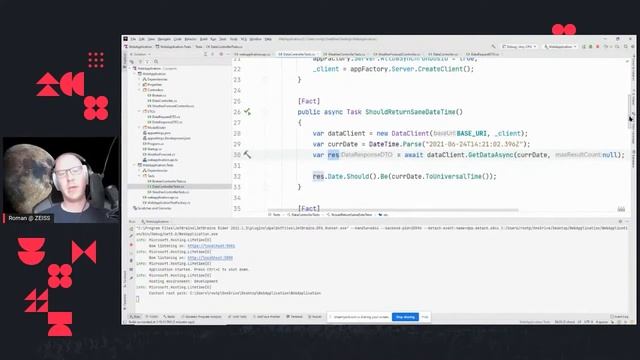Click the DateTime.Parse string literal on line 29
The width and height of the screenshot is (640, 360).
473,144
